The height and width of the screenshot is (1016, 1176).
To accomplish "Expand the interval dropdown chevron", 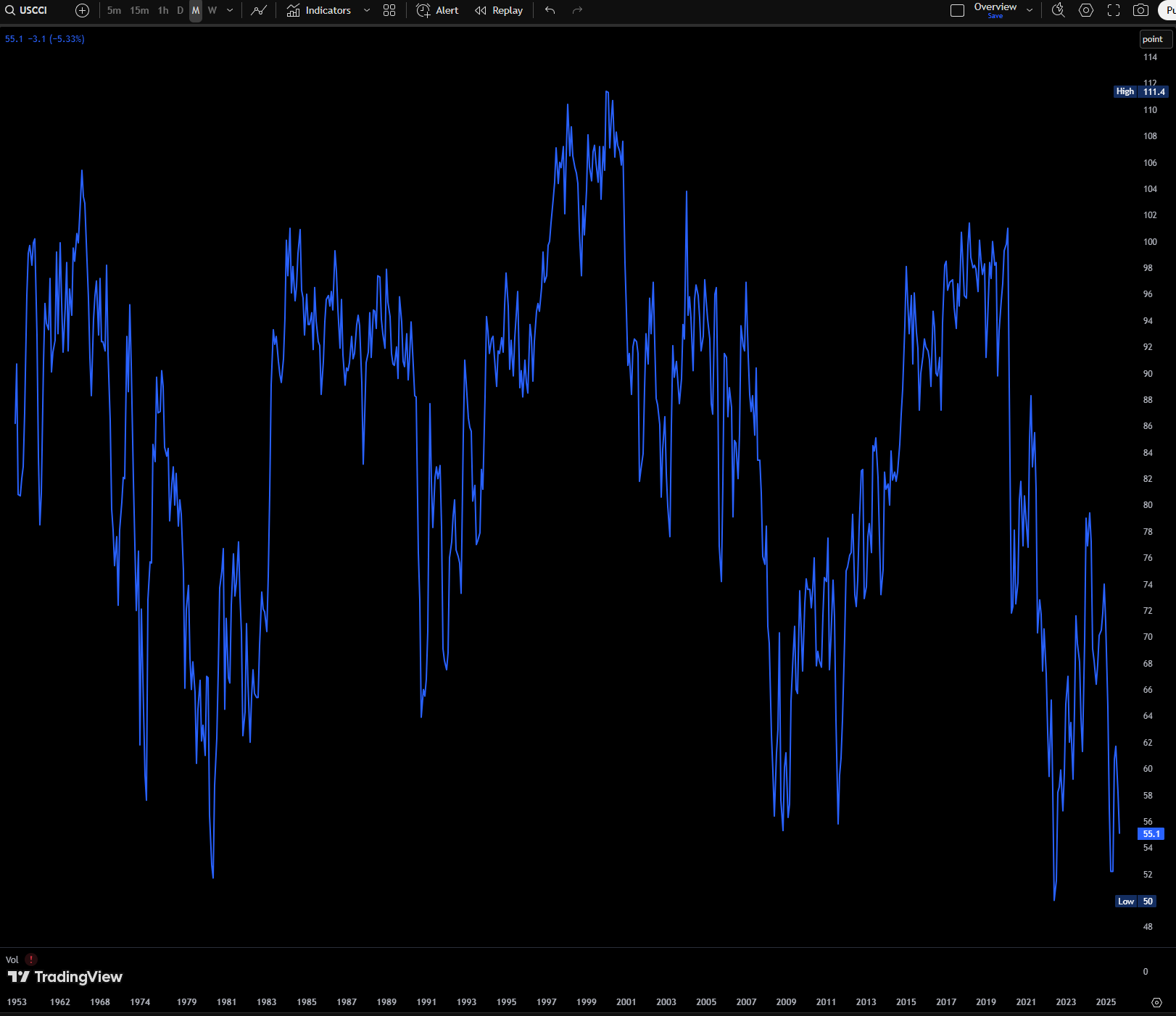I will 230,10.
